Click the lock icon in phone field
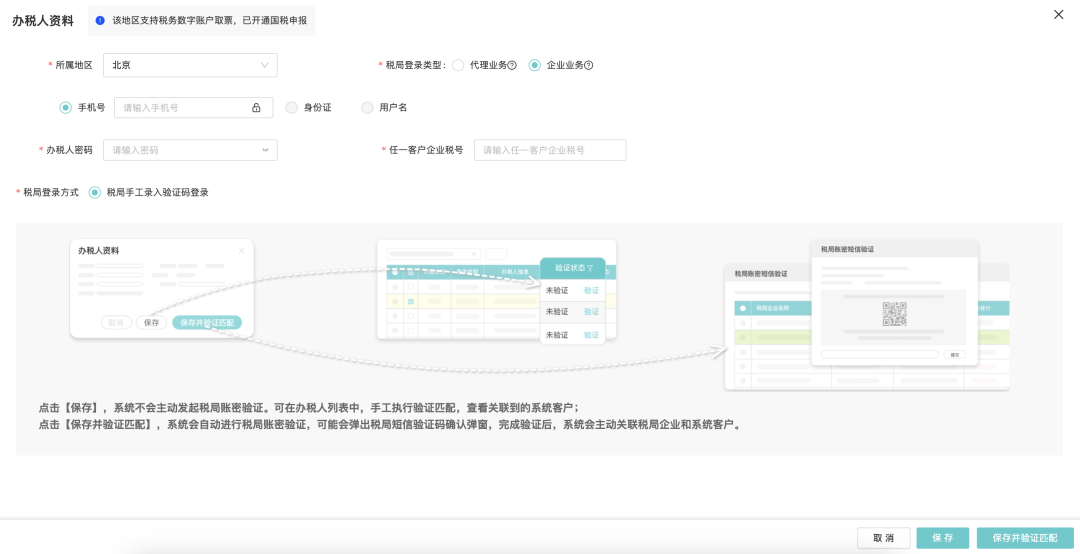This screenshot has width=1080, height=554. click(x=256, y=108)
